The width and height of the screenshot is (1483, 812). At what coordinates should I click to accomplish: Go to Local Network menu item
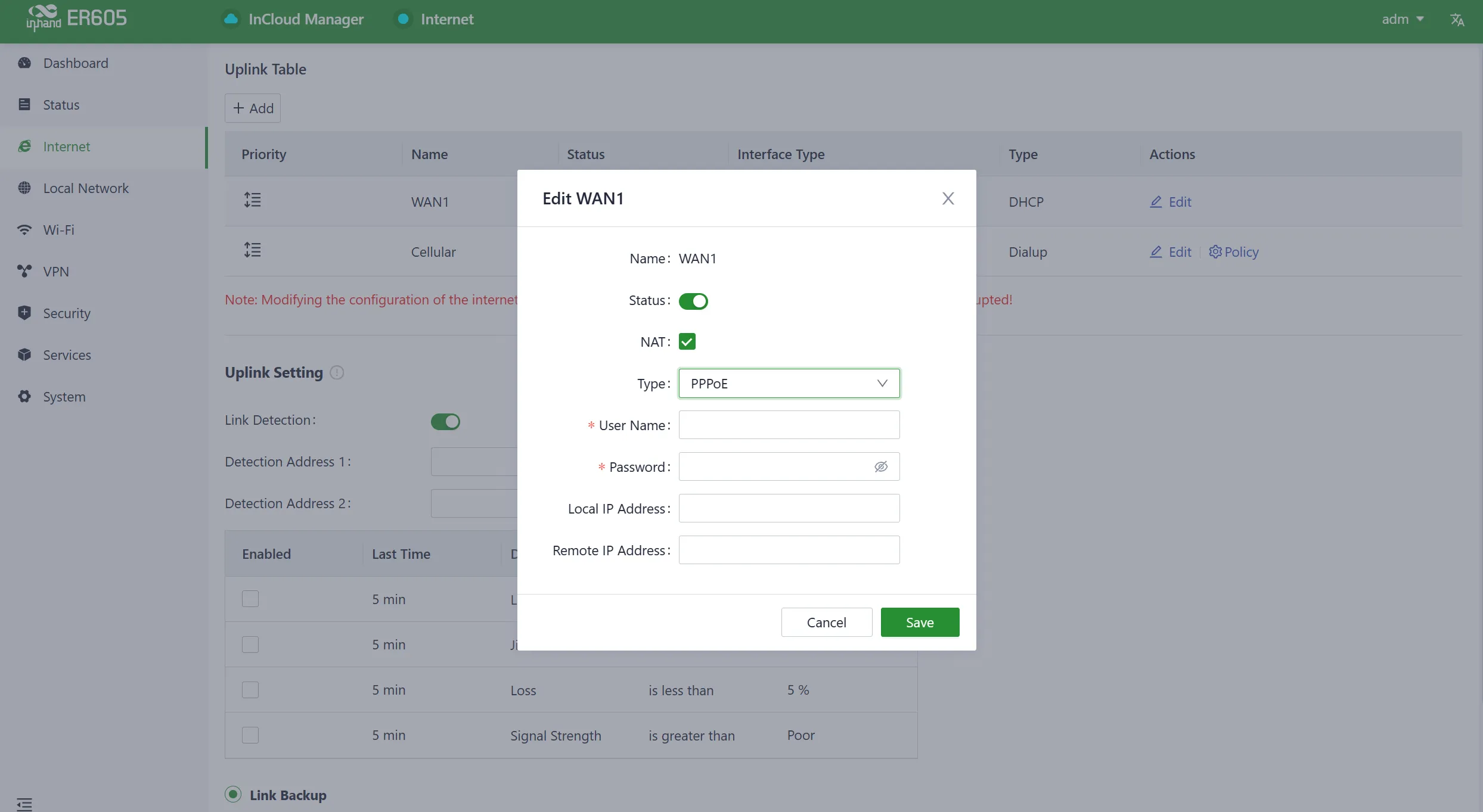[x=104, y=188]
